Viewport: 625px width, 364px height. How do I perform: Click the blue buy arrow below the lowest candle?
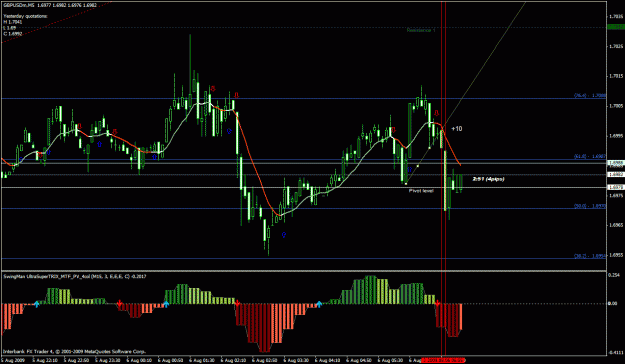point(284,234)
